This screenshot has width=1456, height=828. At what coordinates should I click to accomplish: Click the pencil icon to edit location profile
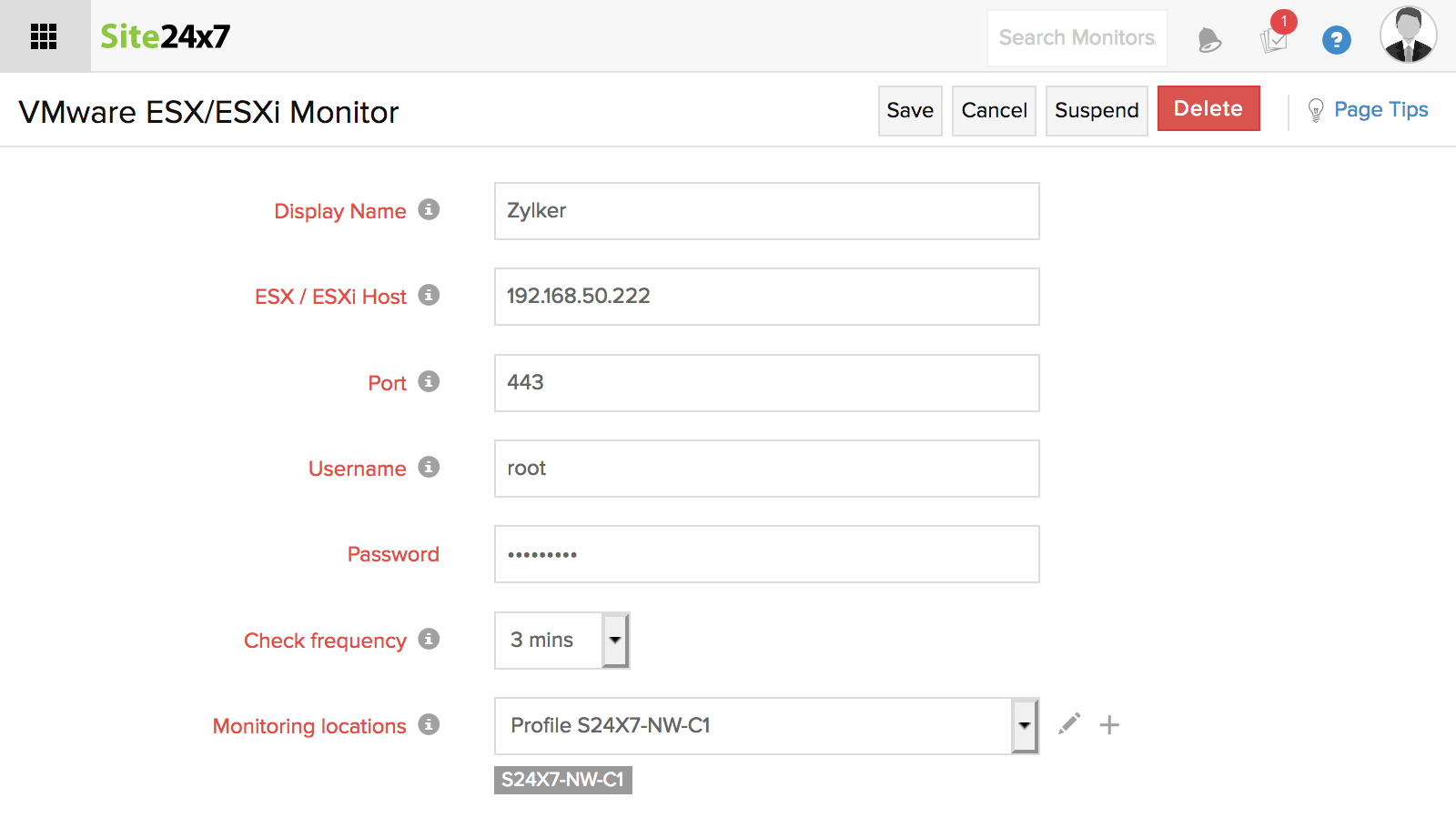(1069, 724)
